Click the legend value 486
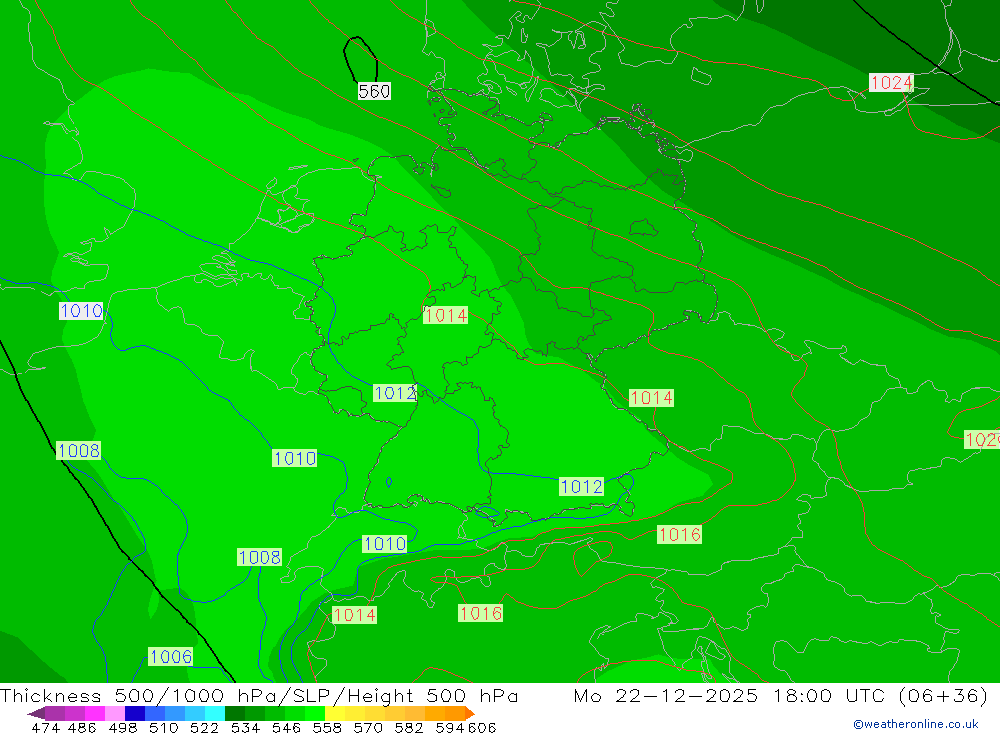Image resolution: width=1000 pixels, height=733 pixels. coord(82,727)
